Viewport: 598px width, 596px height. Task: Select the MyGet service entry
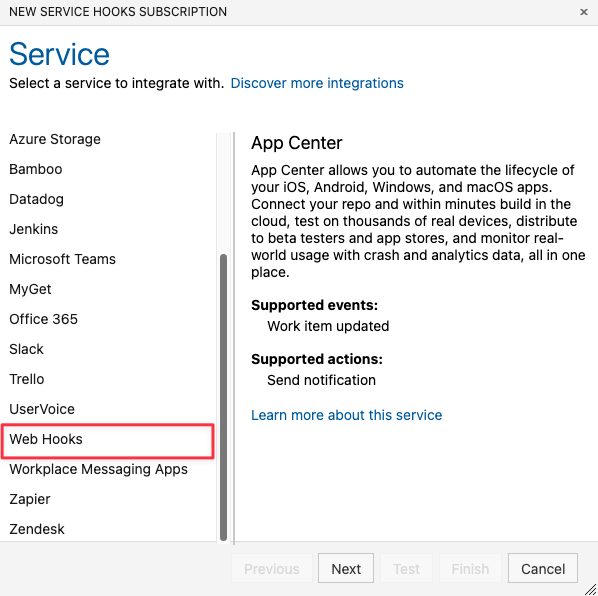[108, 289]
